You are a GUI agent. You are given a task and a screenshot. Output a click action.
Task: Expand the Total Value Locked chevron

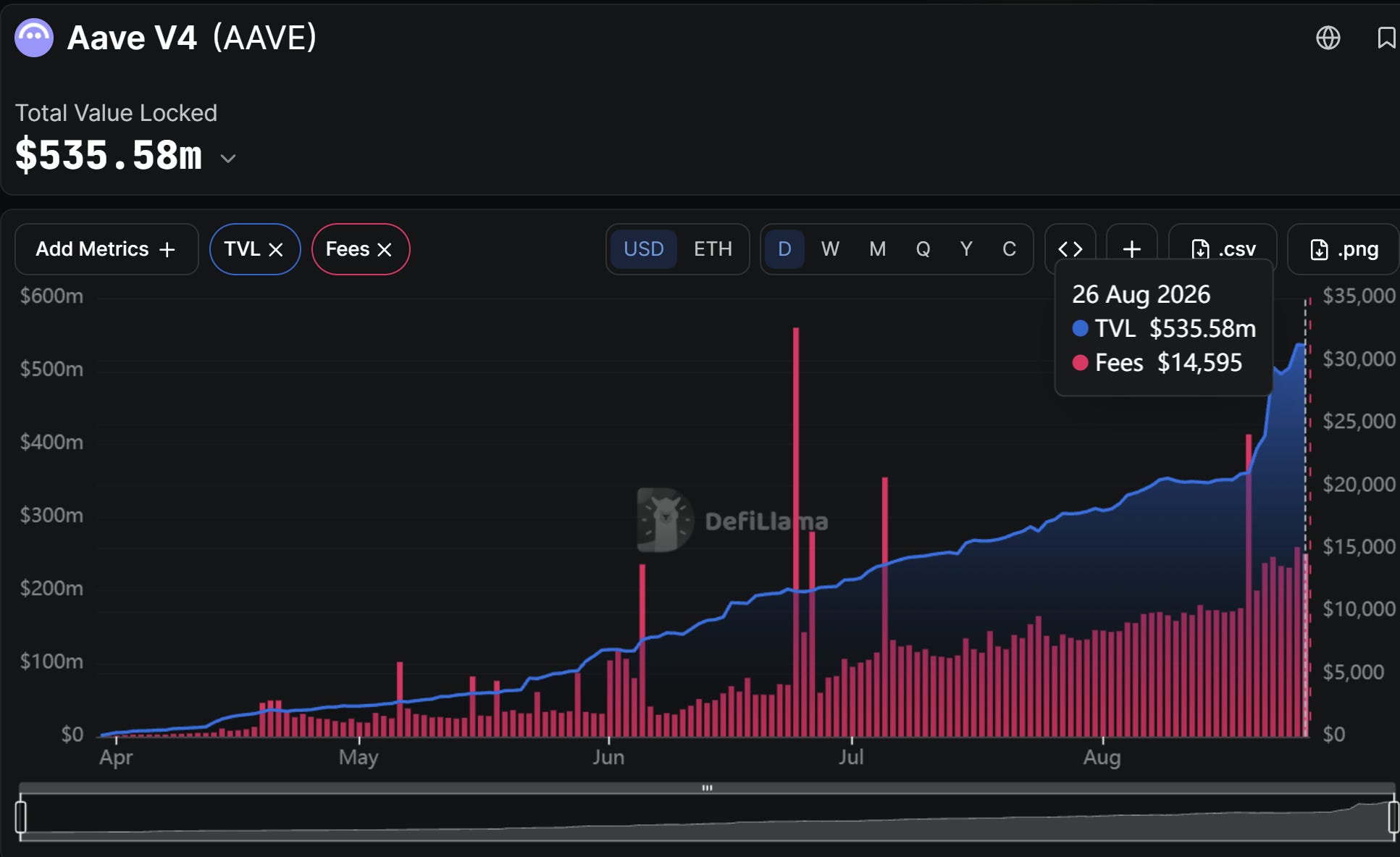point(228,158)
